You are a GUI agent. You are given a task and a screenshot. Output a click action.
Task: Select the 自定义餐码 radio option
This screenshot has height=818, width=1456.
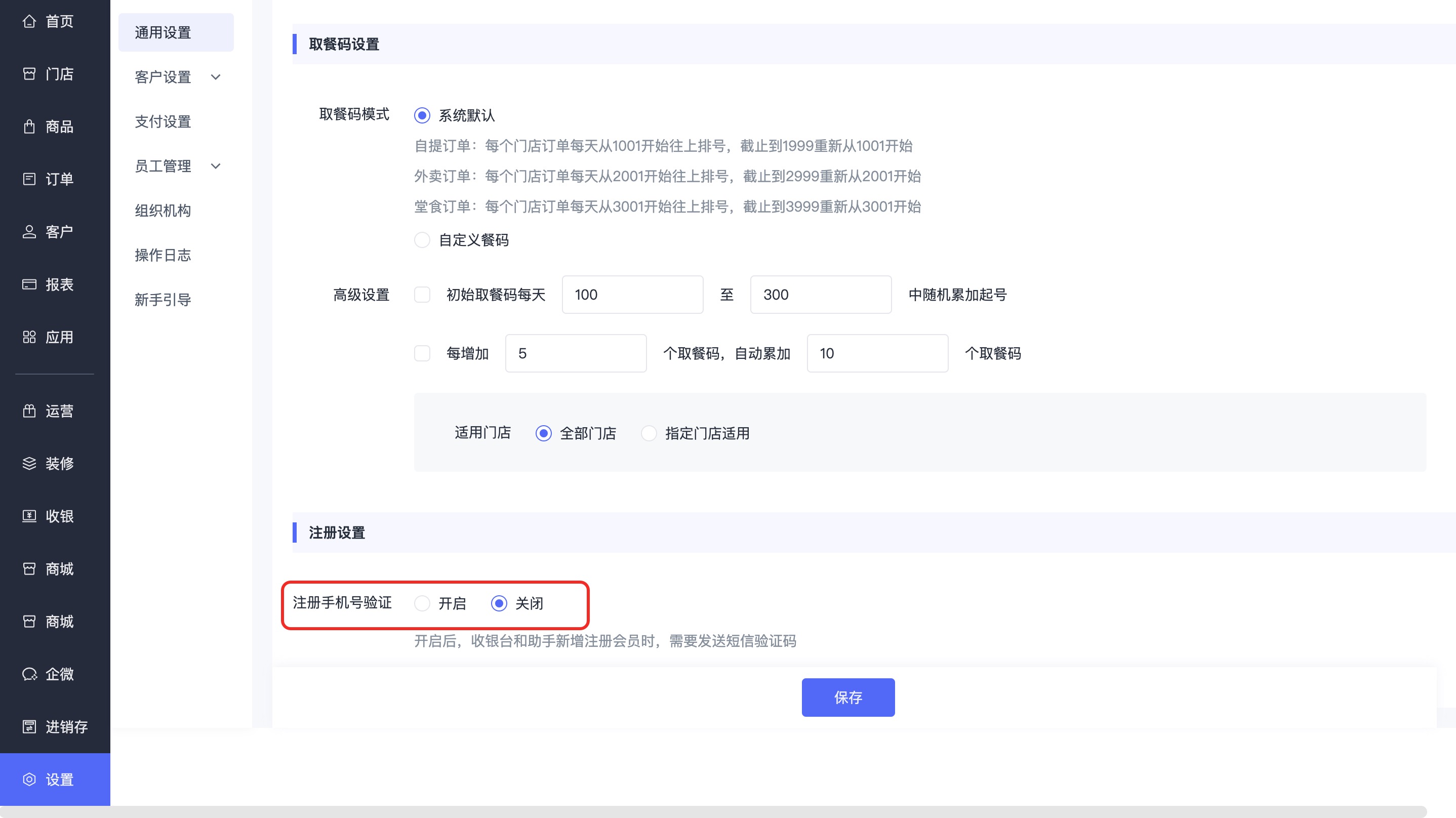pos(422,240)
